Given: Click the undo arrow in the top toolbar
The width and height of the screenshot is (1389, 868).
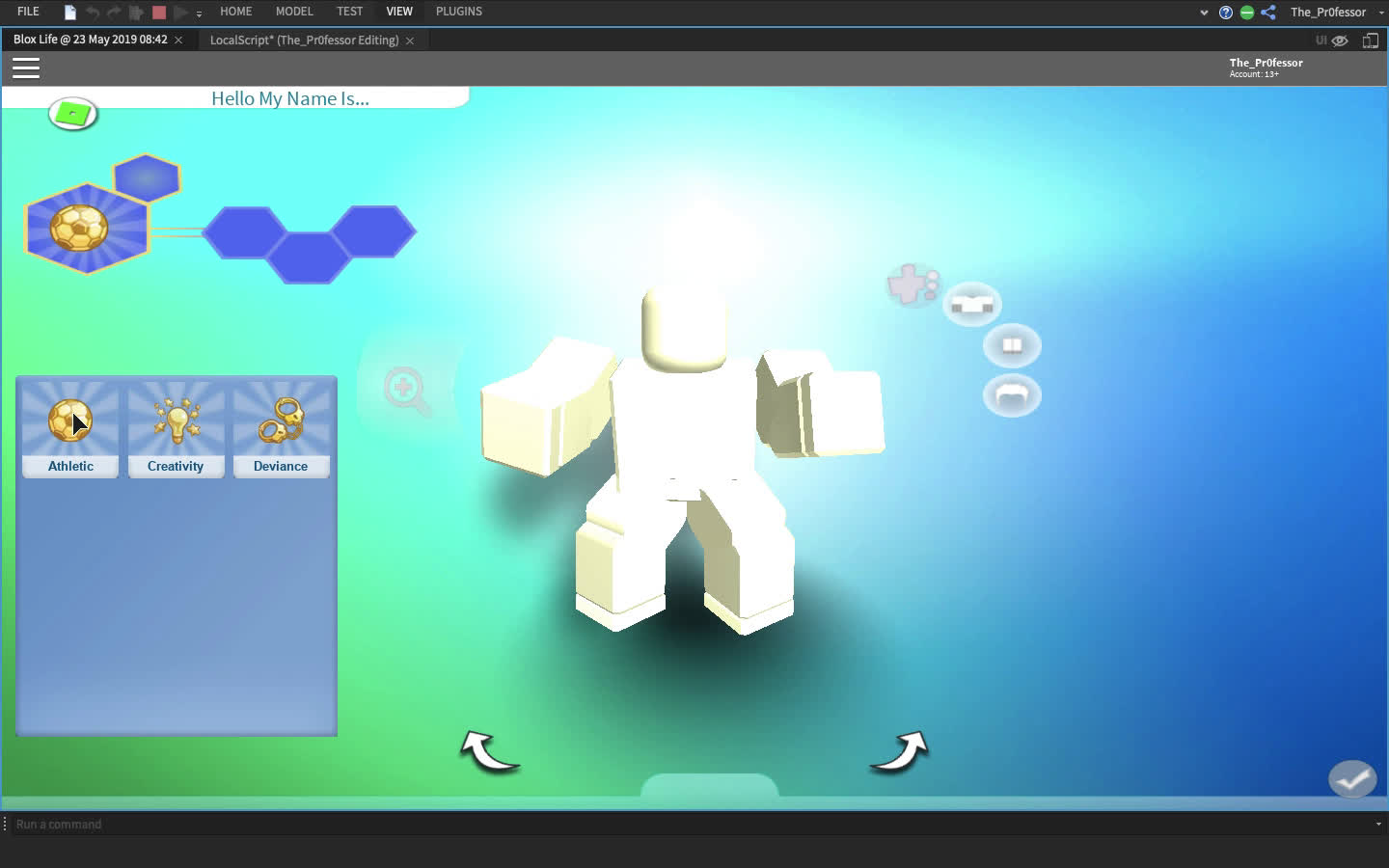Looking at the screenshot, I should 93,13.
